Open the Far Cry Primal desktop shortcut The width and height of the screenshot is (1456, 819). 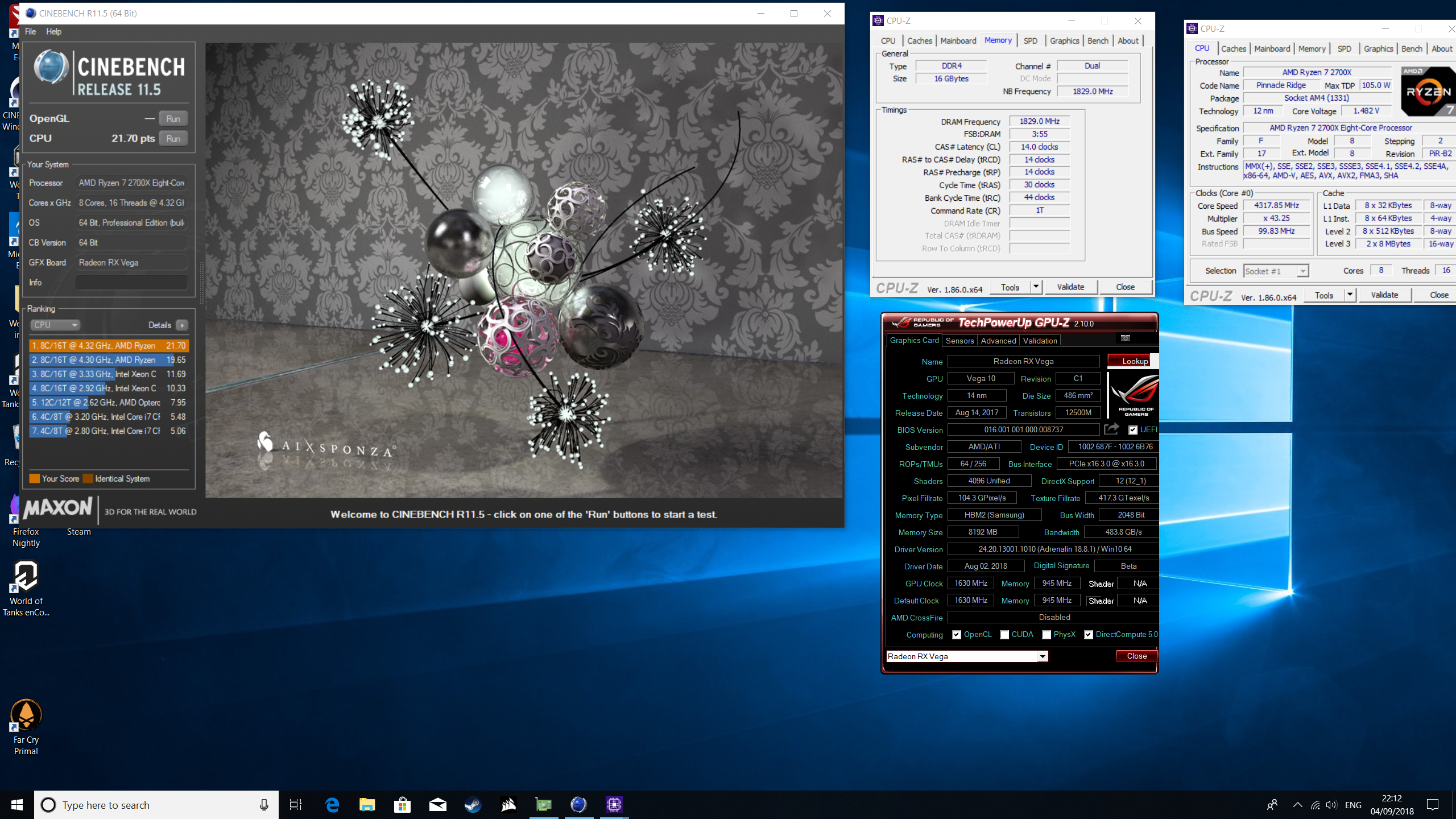coord(26,727)
